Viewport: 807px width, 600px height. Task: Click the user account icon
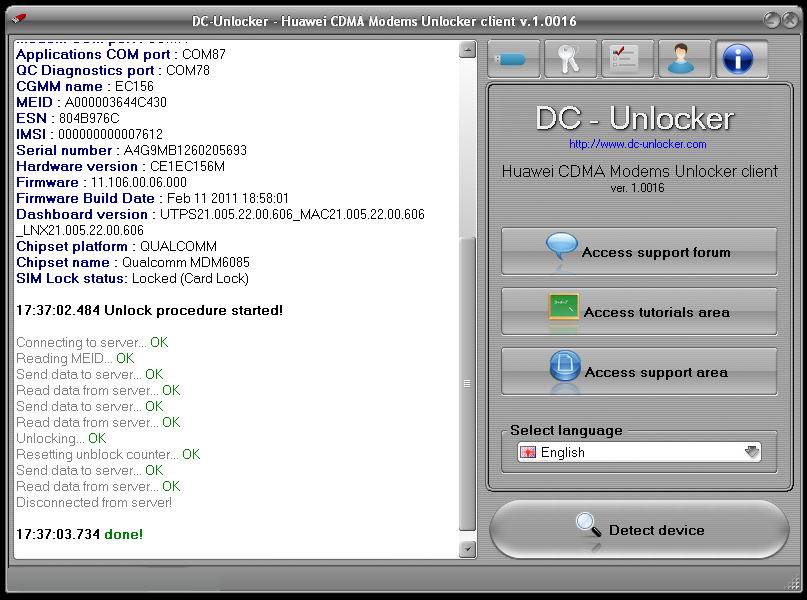(684, 58)
